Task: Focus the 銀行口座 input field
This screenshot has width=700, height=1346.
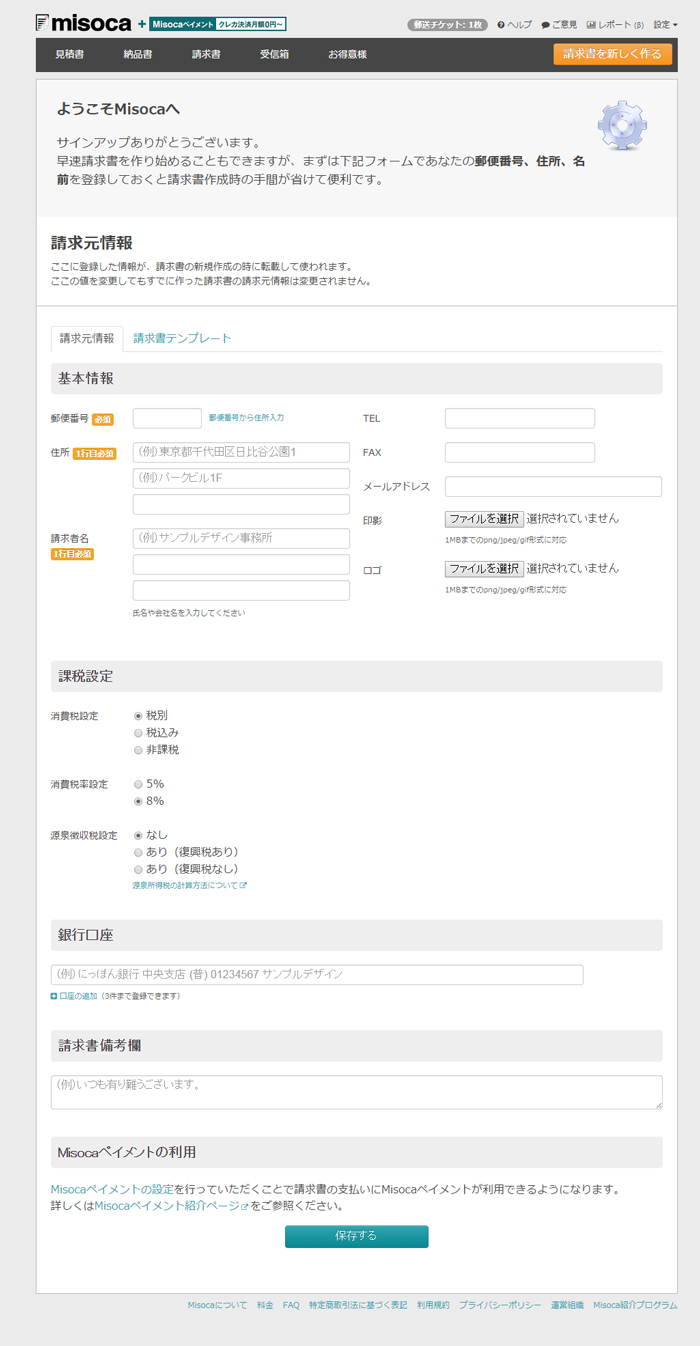Action: [x=317, y=975]
